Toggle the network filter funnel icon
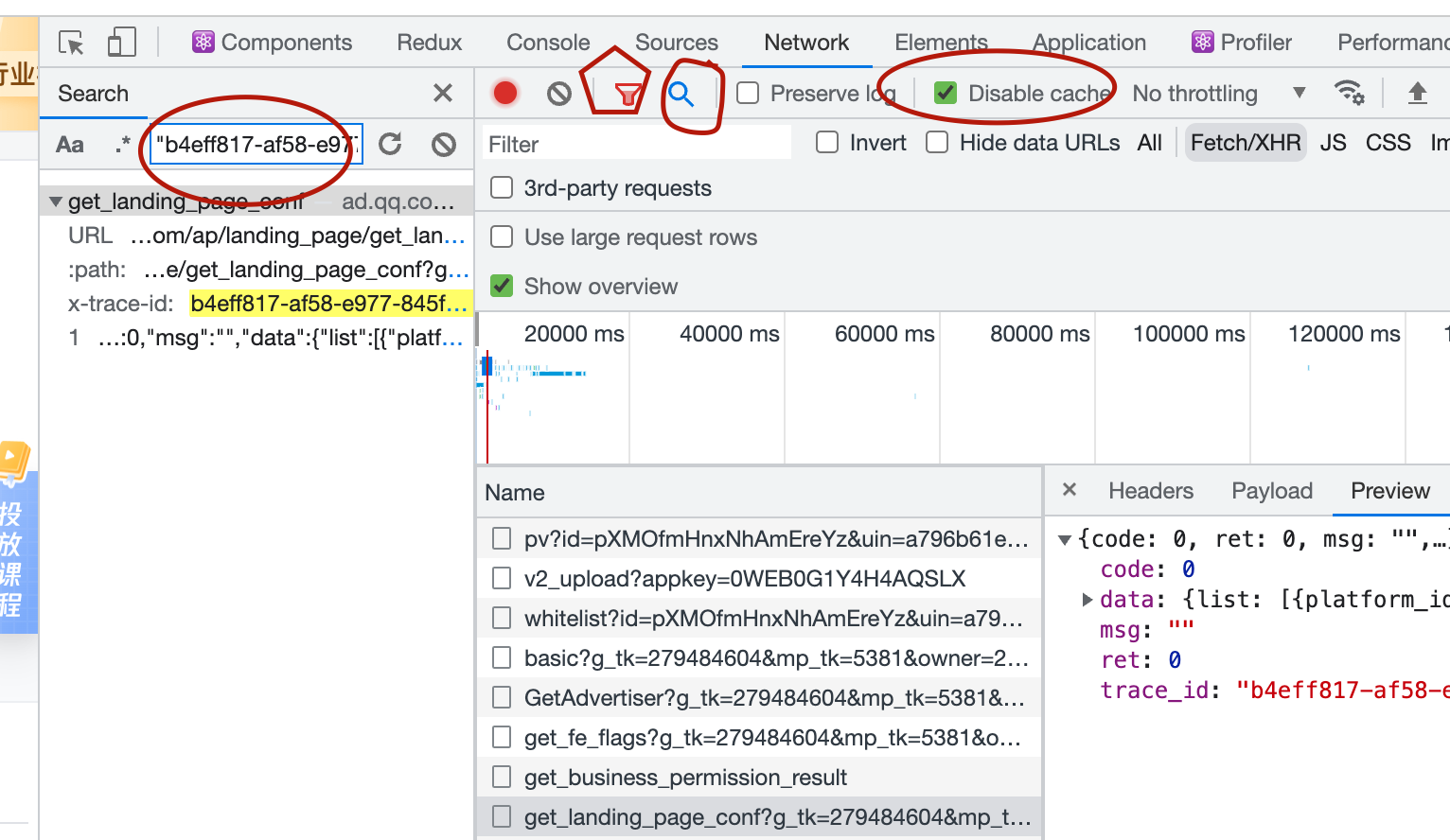 point(627,94)
